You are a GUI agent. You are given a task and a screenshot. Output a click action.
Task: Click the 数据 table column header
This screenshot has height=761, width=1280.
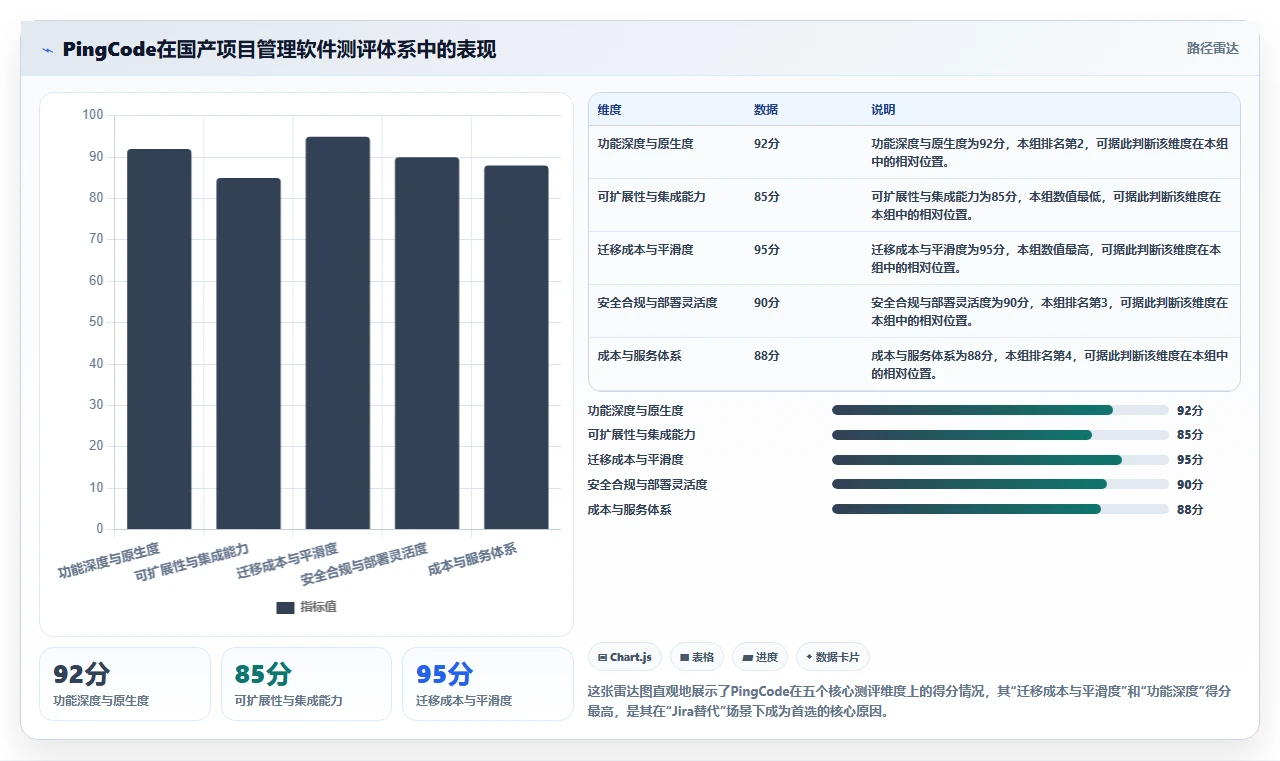coord(766,109)
